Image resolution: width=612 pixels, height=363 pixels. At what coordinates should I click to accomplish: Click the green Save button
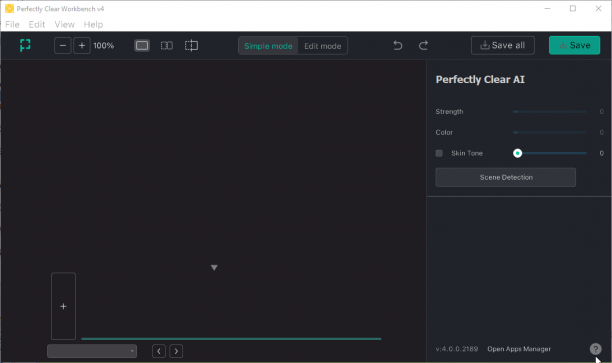click(574, 45)
